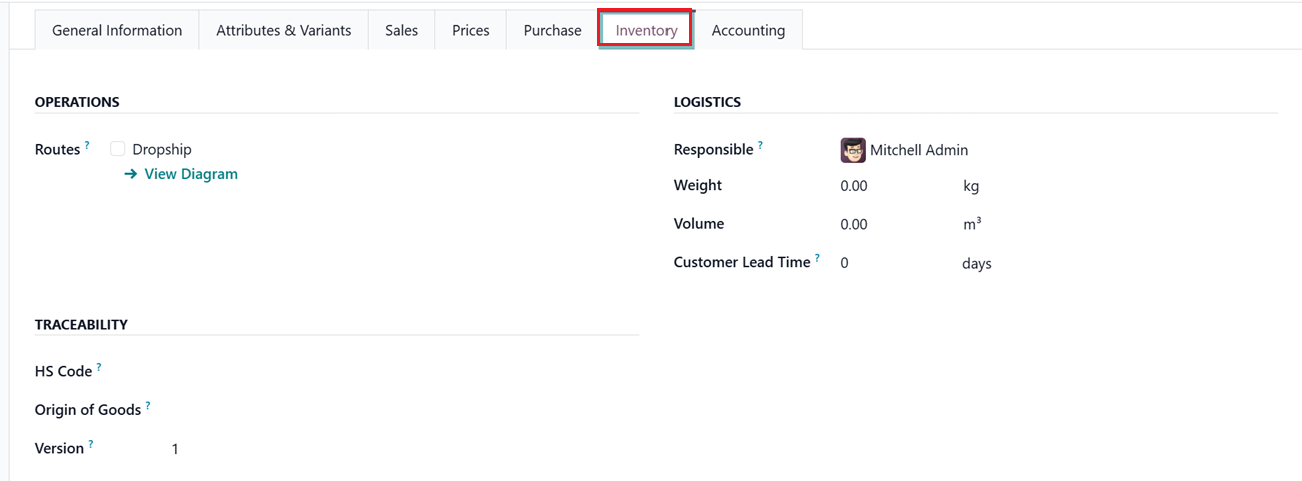Click arrow icon before View Diagram
1302x481 pixels.
pos(130,174)
